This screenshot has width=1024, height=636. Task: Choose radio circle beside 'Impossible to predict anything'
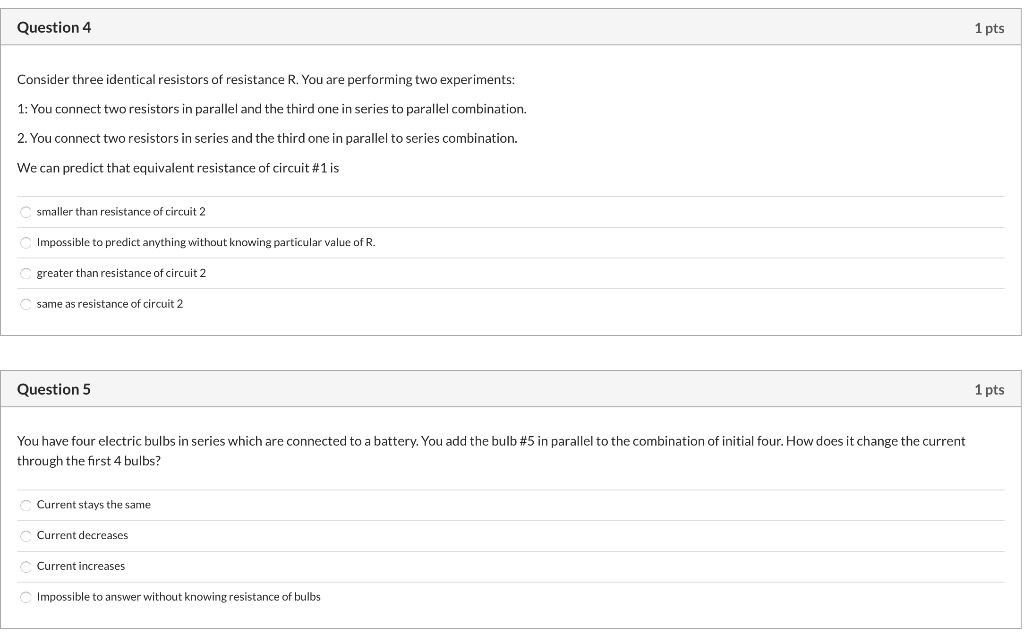pos(25,243)
